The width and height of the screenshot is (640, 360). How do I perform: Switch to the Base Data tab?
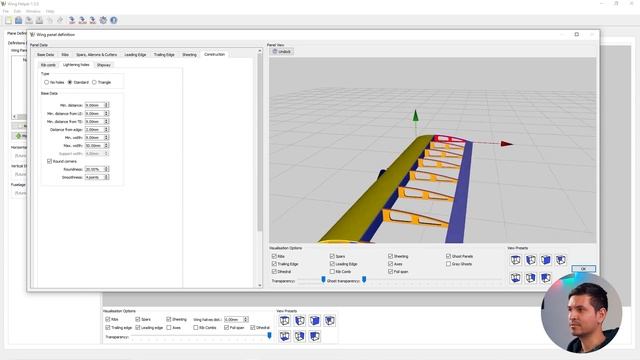(x=45, y=54)
